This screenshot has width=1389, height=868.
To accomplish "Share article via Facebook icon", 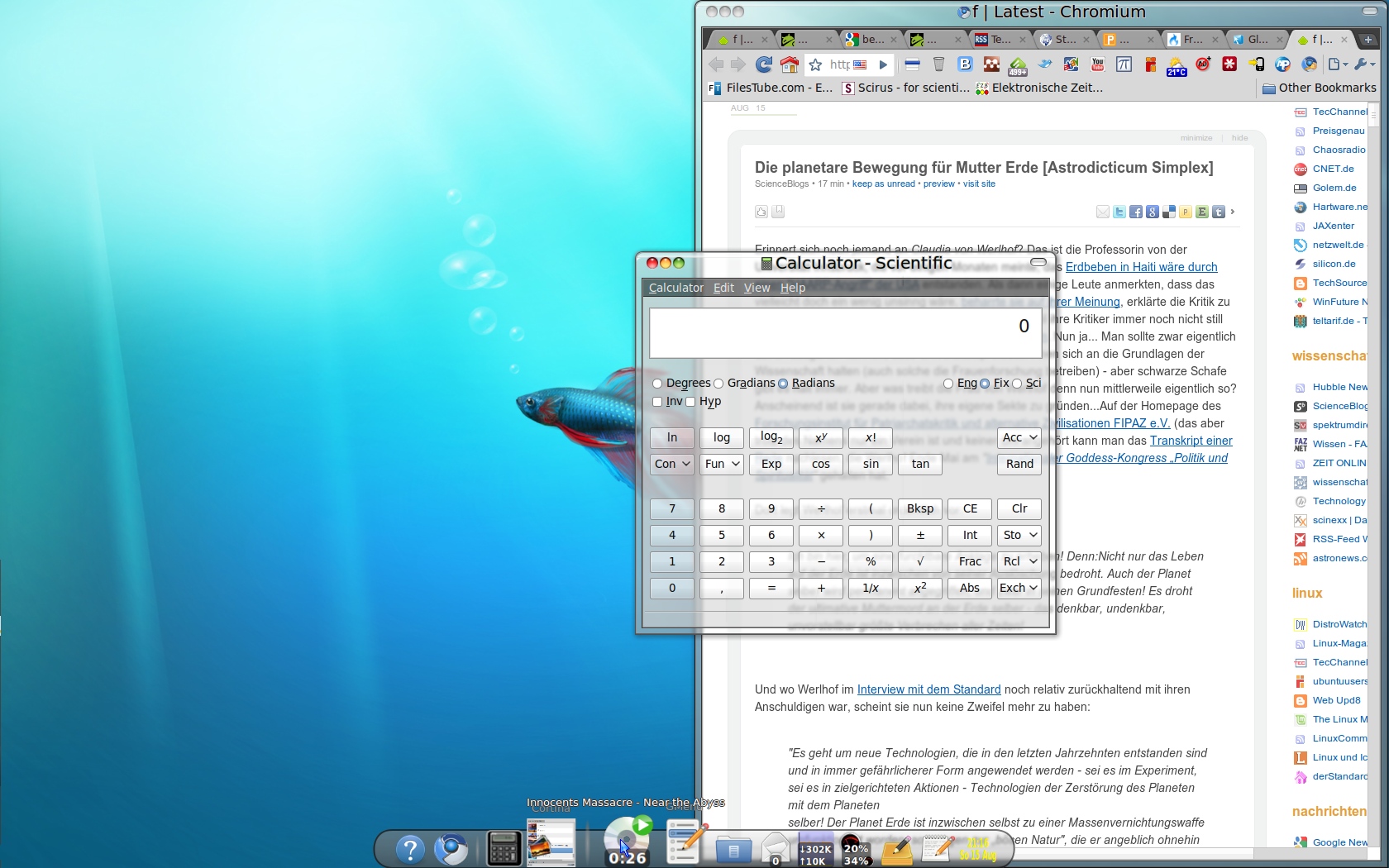I will tap(1136, 212).
